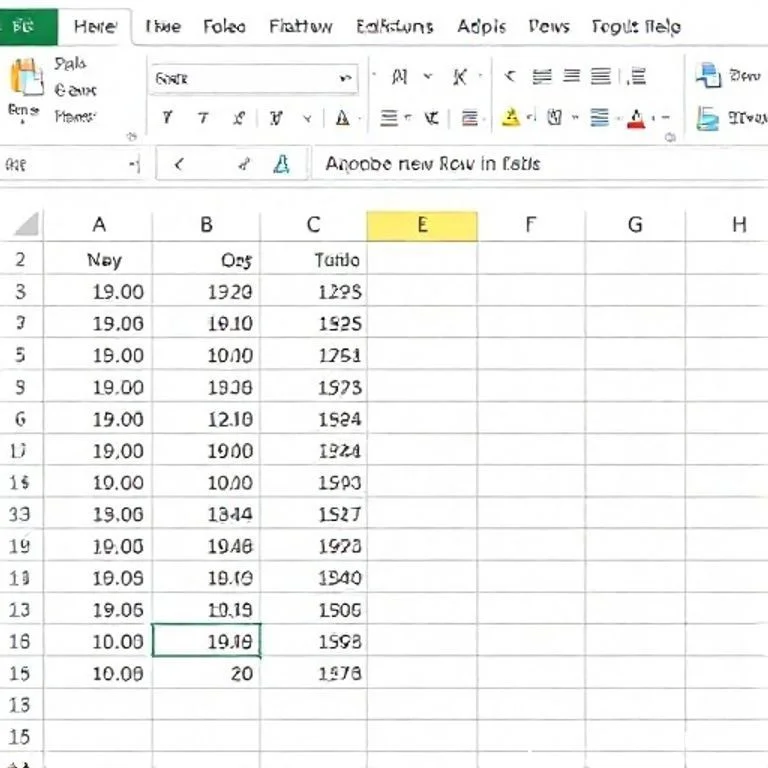The width and height of the screenshot is (768, 768).
Task: Click the 'Ptamer' clipboard button
Action: (74, 117)
